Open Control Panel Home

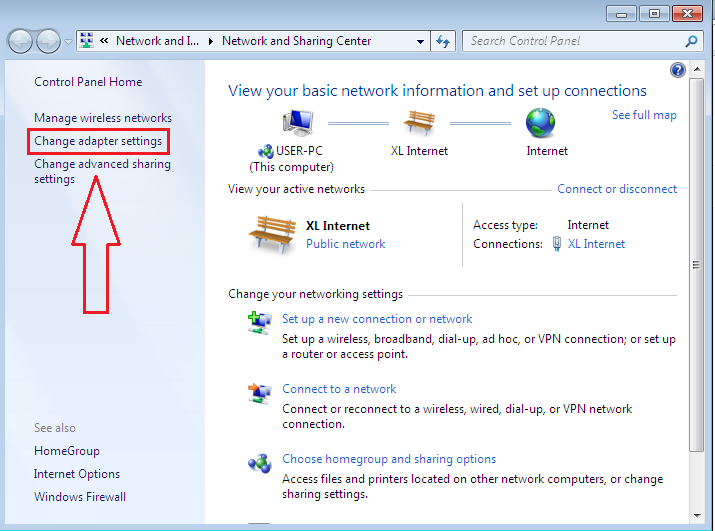[x=88, y=82]
